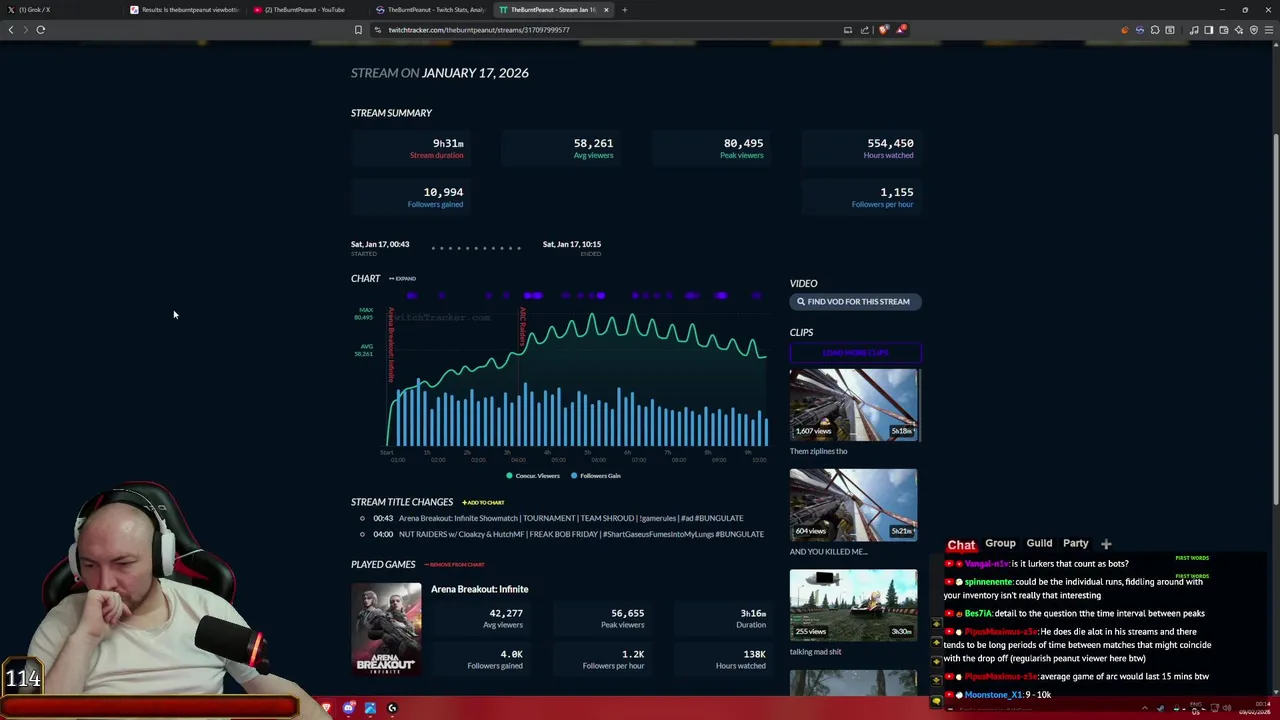The height and width of the screenshot is (720, 1280).
Task: Click the Arena Breakout Infinite cover art
Action: 386,629
